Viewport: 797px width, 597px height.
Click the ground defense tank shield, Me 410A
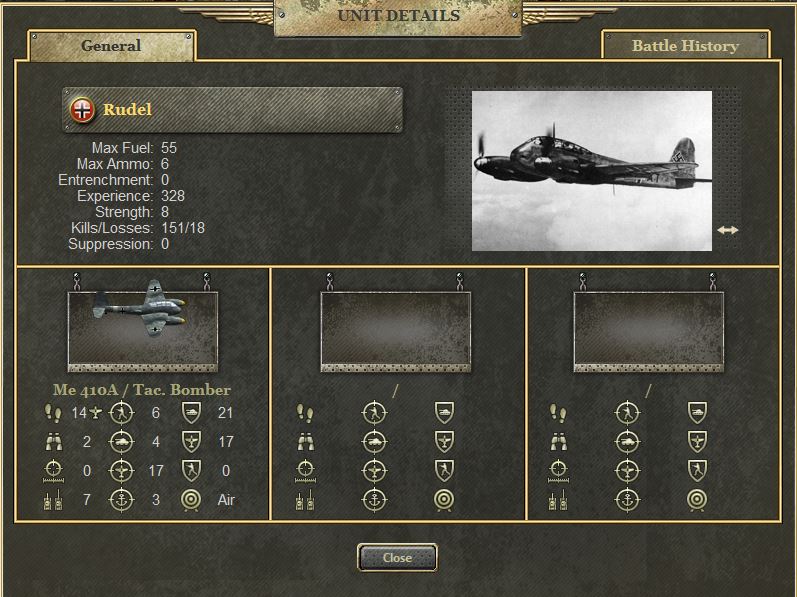(191, 412)
